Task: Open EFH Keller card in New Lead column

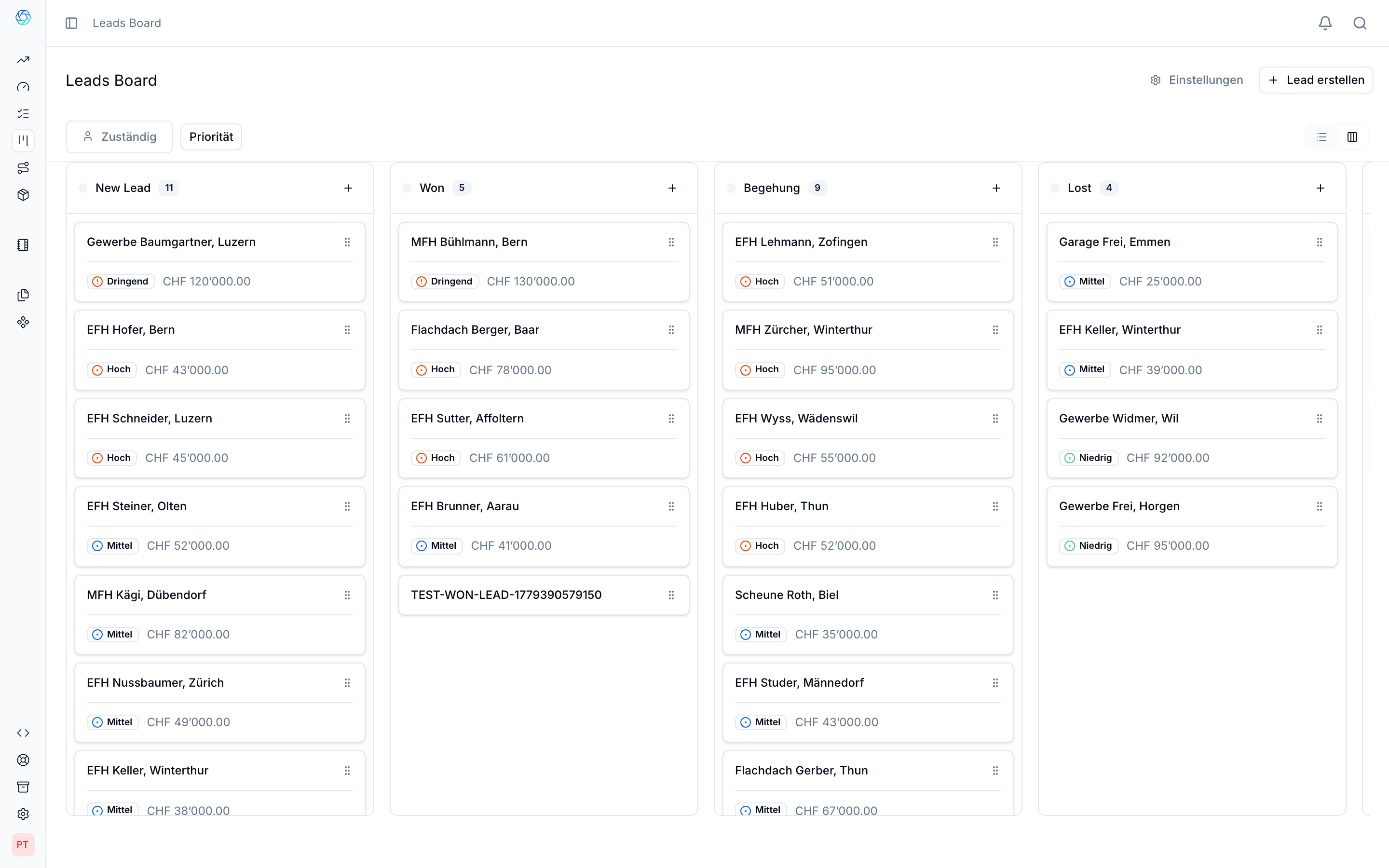Action: 220,783
